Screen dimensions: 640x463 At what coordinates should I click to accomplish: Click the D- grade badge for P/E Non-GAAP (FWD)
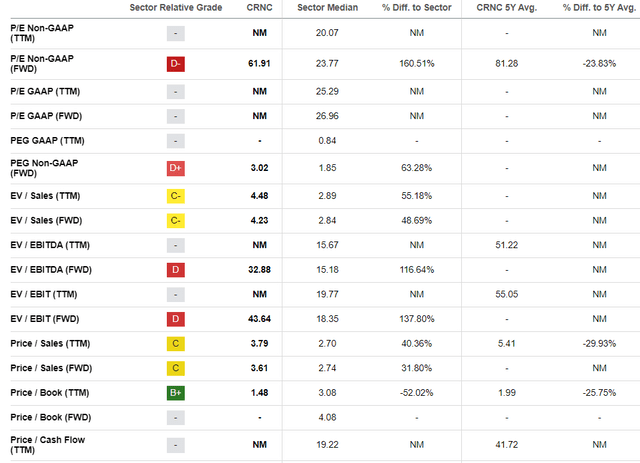tap(176, 64)
